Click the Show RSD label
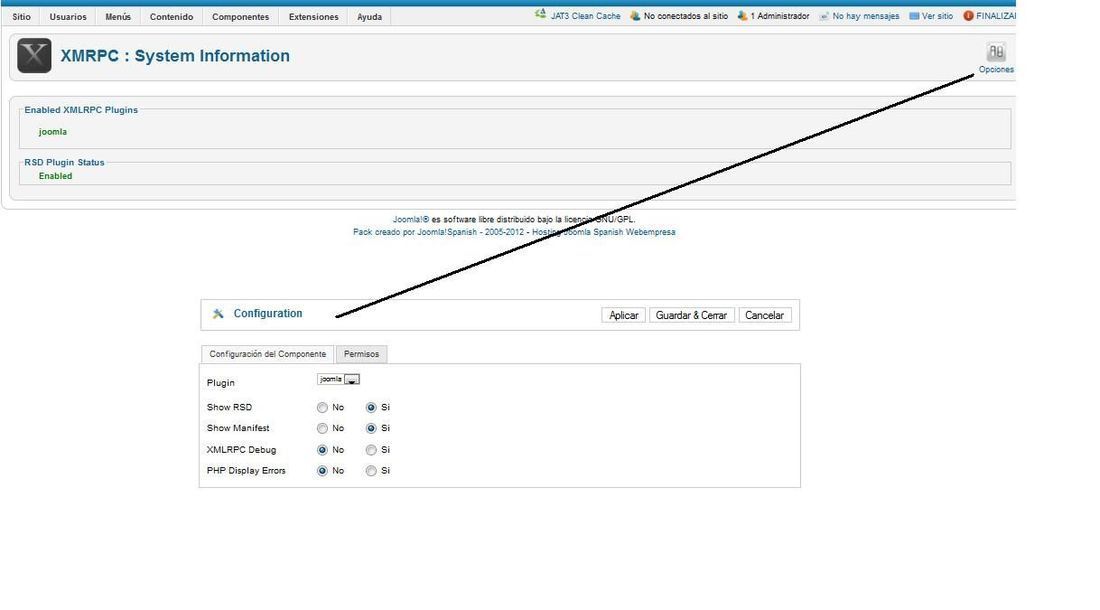The height and width of the screenshot is (610, 1100). [229, 407]
